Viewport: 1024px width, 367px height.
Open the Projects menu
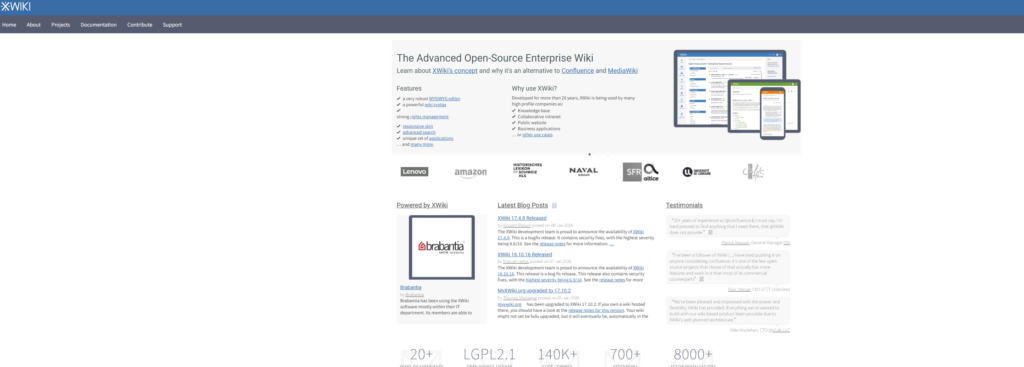click(x=61, y=25)
